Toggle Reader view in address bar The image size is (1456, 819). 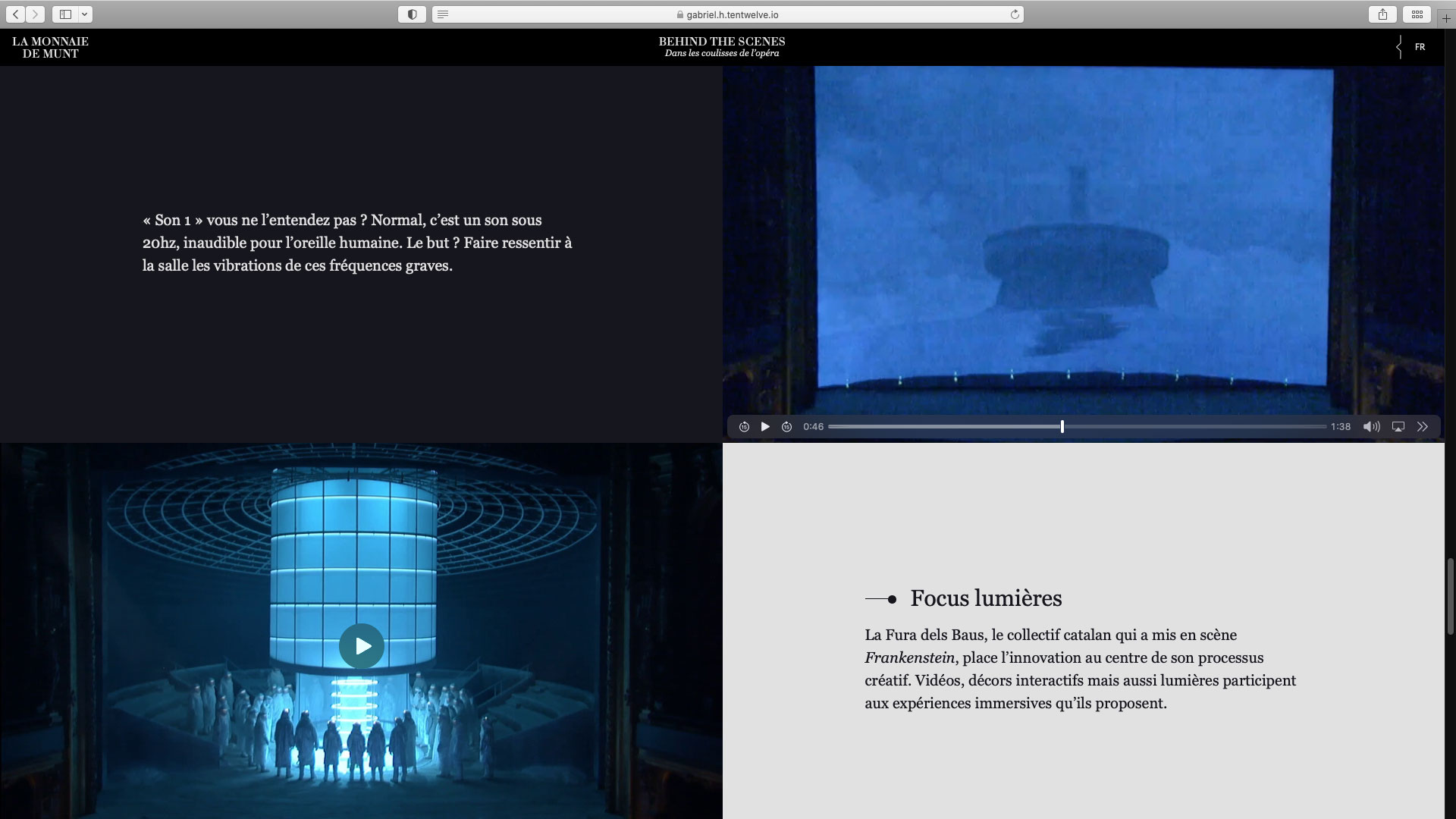pos(443,14)
